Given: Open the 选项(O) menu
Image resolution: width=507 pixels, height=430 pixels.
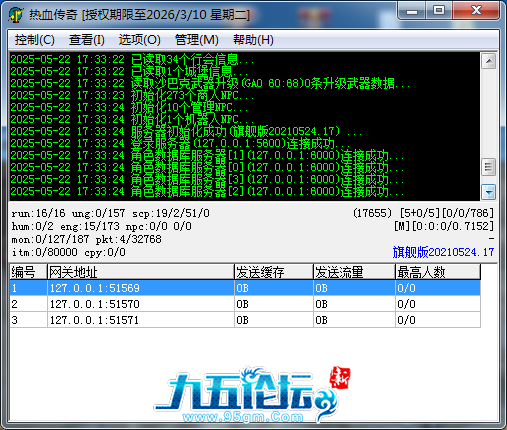Looking at the screenshot, I should click(140, 40).
